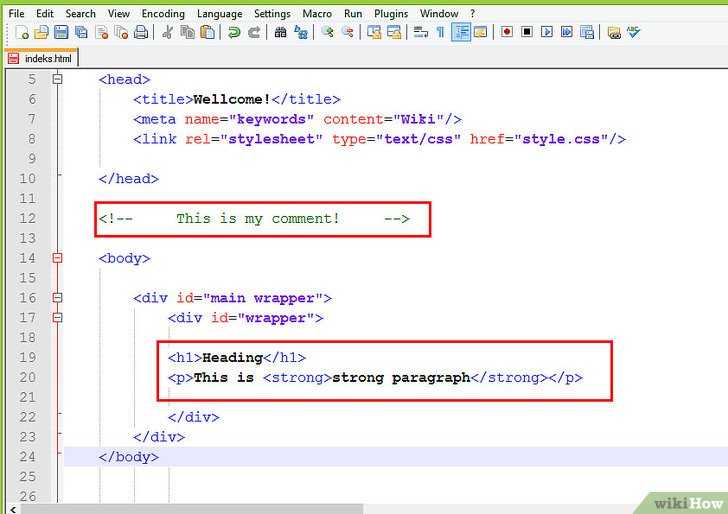Cut selection with the scissors icon
This screenshot has width=728, height=514.
(x=167, y=32)
